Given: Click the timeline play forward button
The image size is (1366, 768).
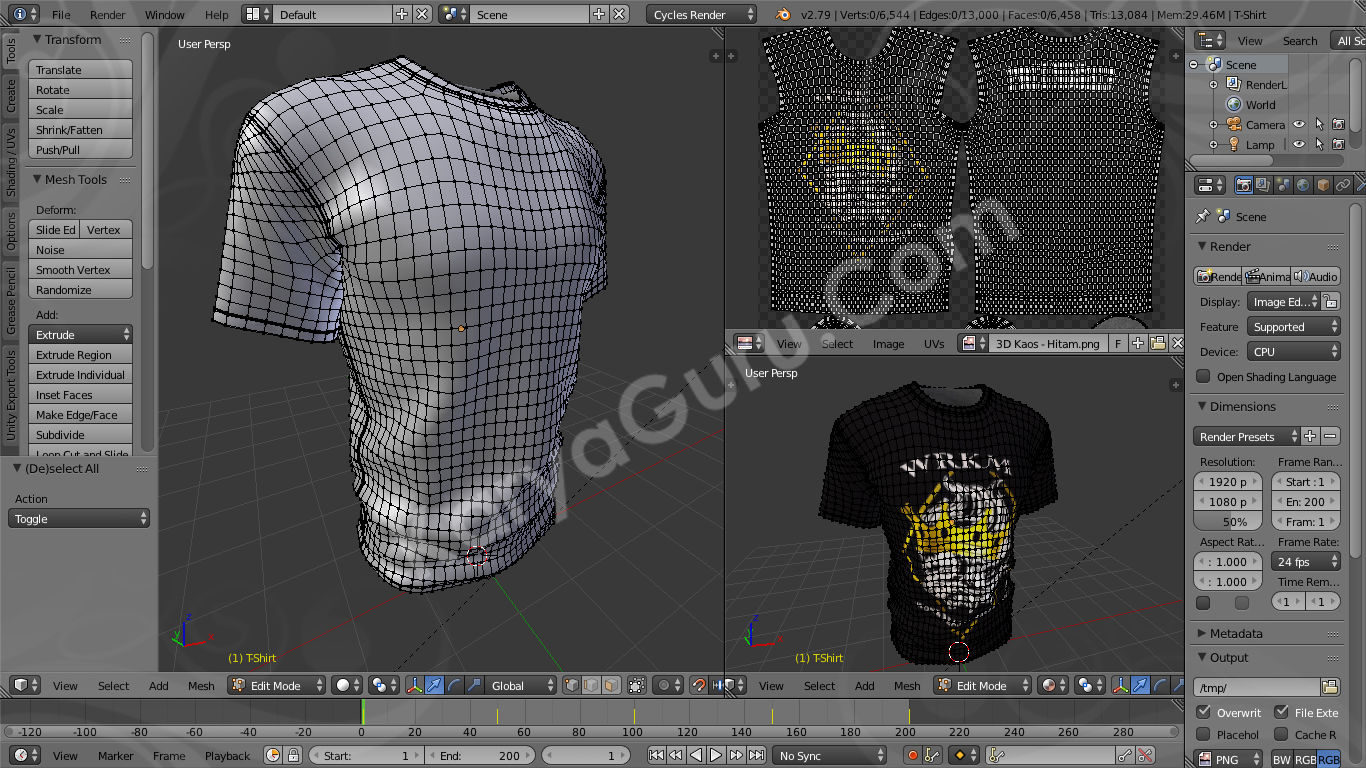Looking at the screenshot, I should click(x=716, y=756).
